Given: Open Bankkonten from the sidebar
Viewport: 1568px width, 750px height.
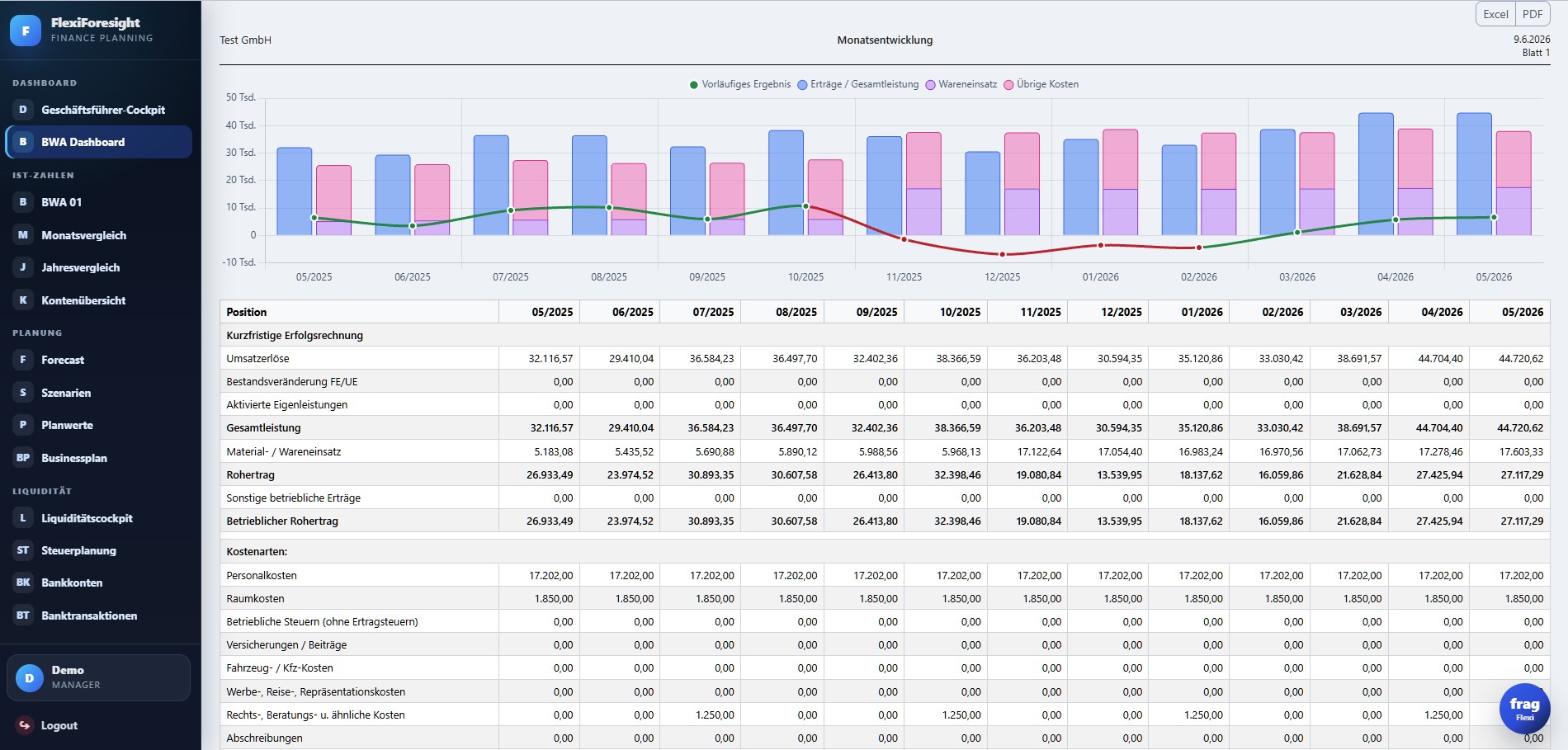Looking at the screenshot, I should (99, 583).
